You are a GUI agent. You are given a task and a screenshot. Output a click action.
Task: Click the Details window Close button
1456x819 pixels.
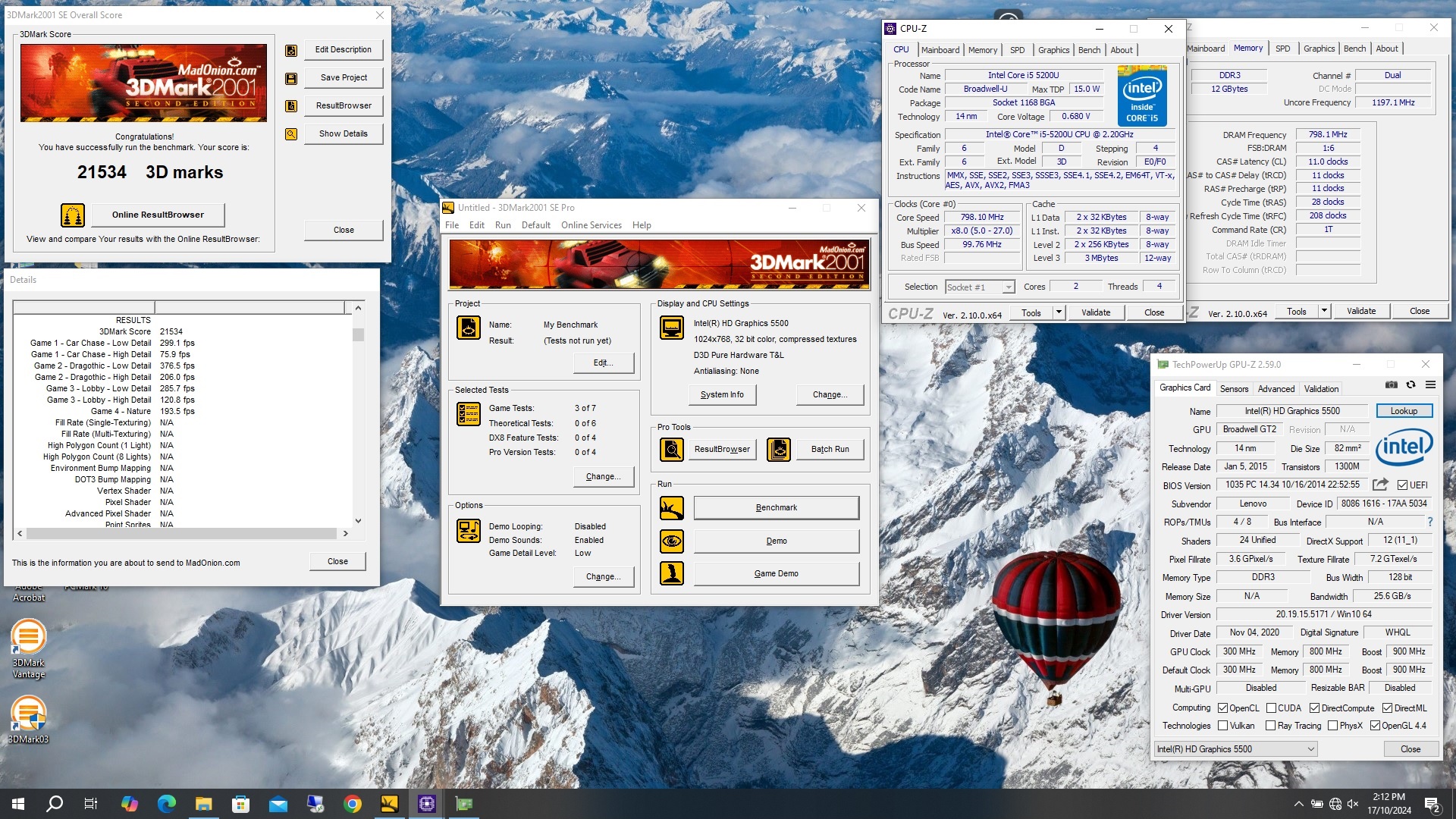click(337, 562)
